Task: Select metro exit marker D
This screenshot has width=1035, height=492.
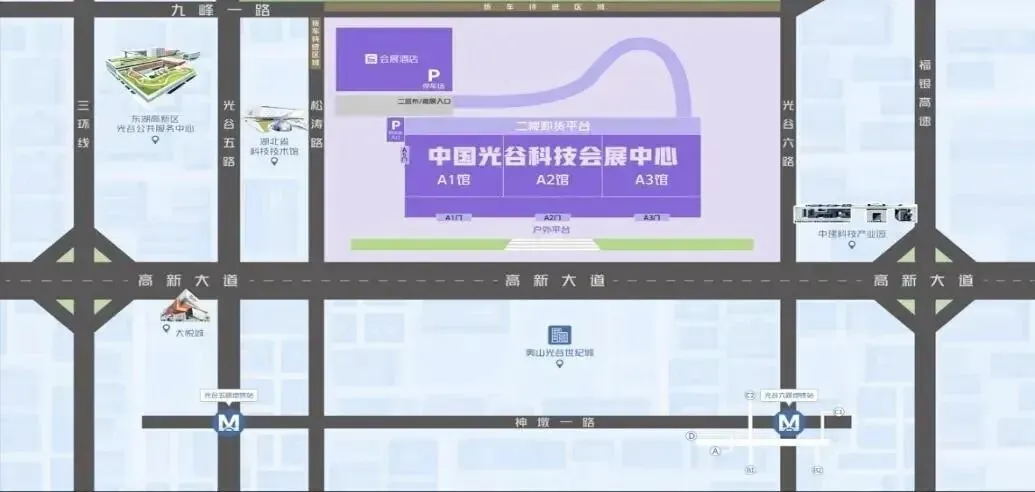Action: tap(691, 436)
